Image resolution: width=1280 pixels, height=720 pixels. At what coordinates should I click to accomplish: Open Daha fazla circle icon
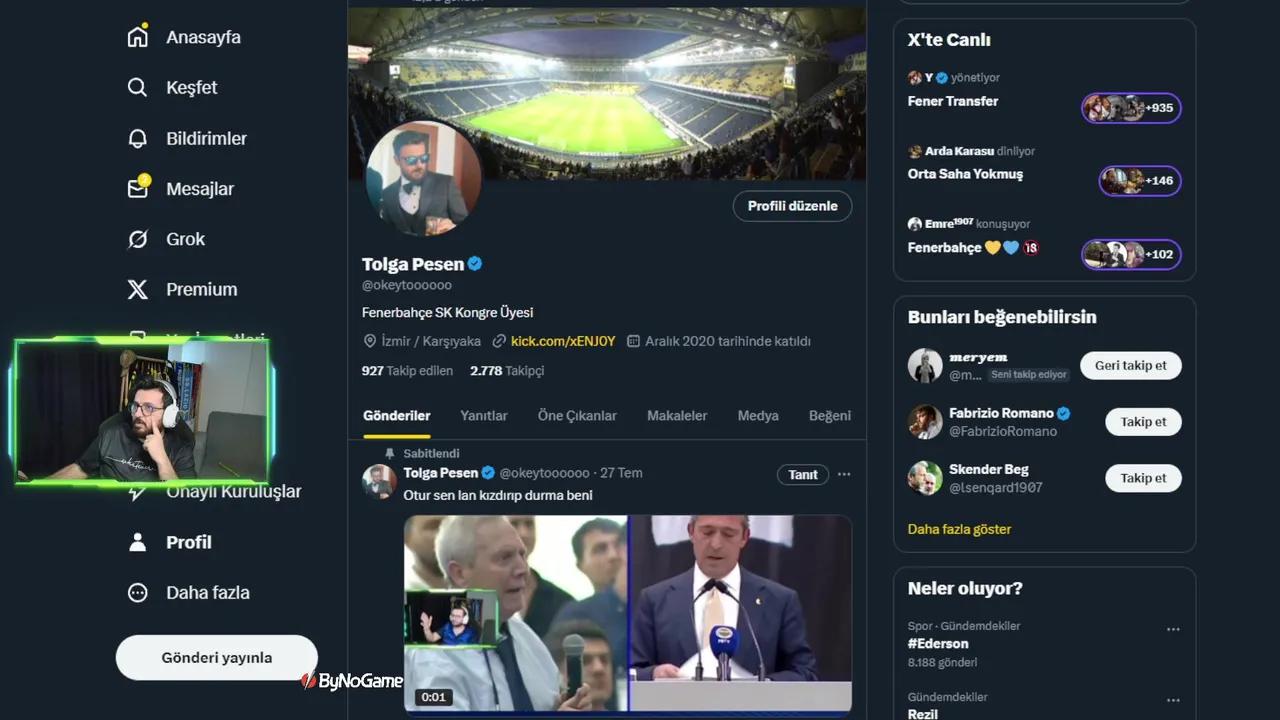pyautogui.click(x=138, y=593)
